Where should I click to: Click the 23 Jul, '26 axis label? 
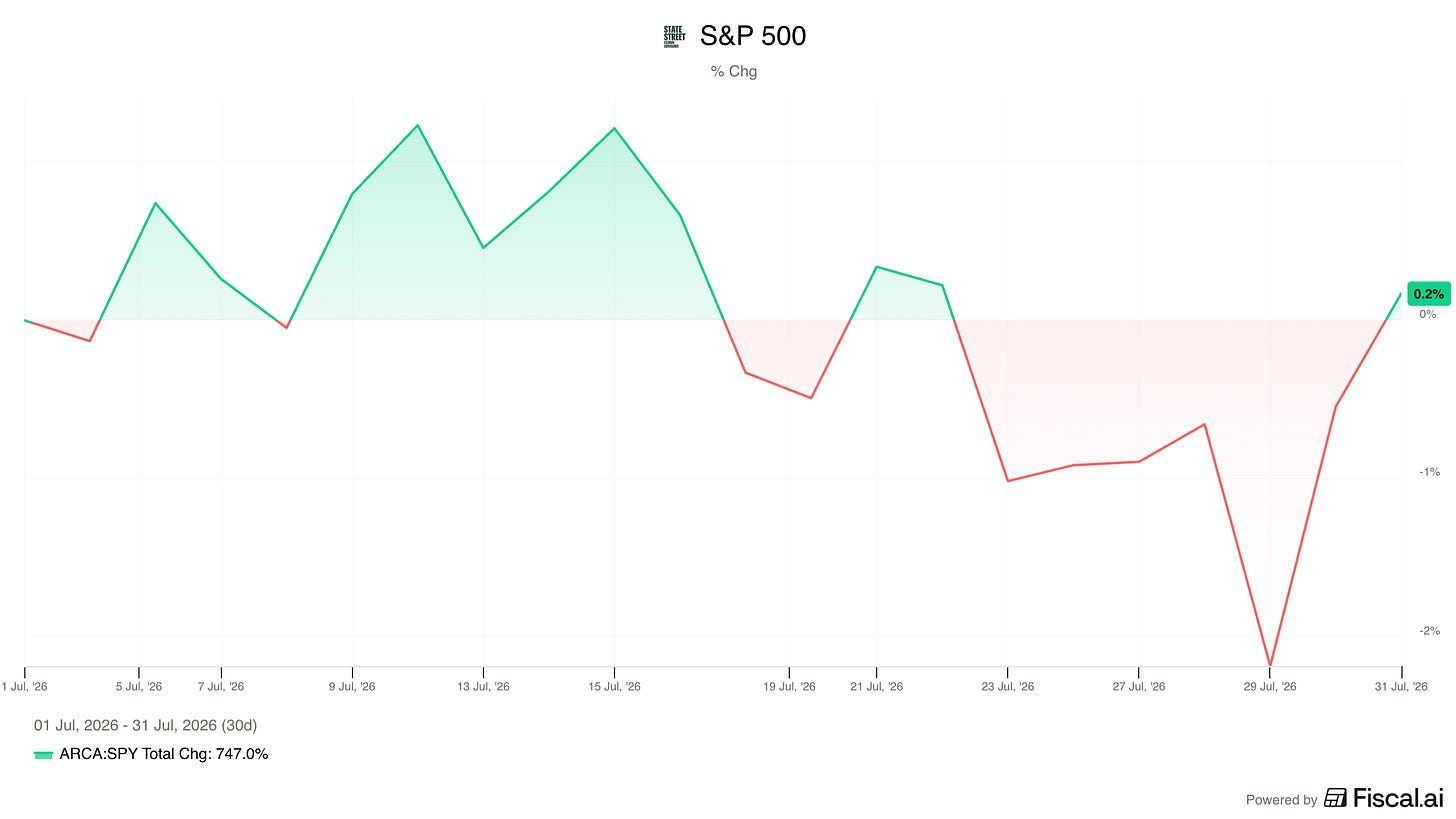pos(1007,687)
